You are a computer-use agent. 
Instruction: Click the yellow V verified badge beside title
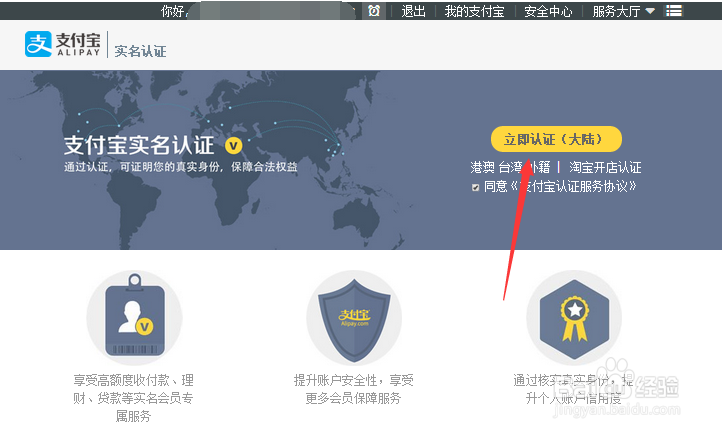pos(233,146)
